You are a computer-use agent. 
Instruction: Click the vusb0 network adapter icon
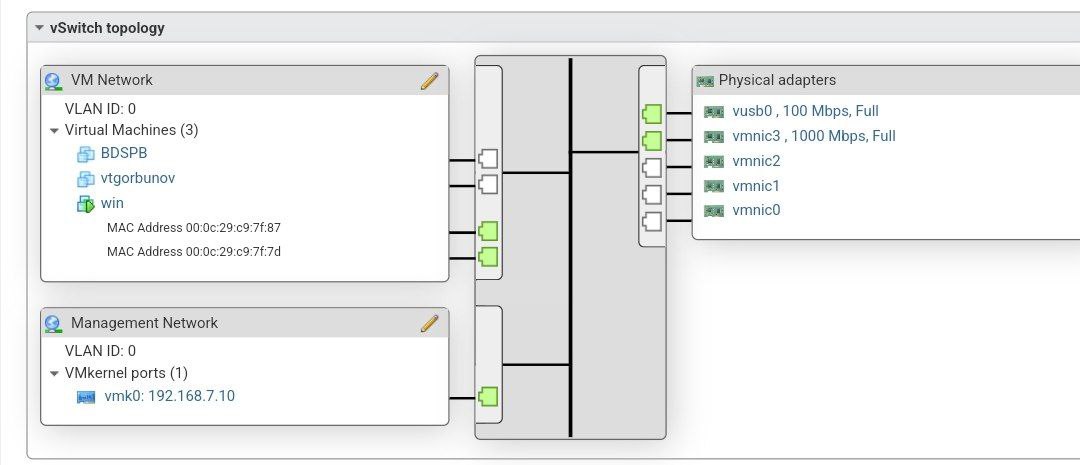(x=713, y=112)
